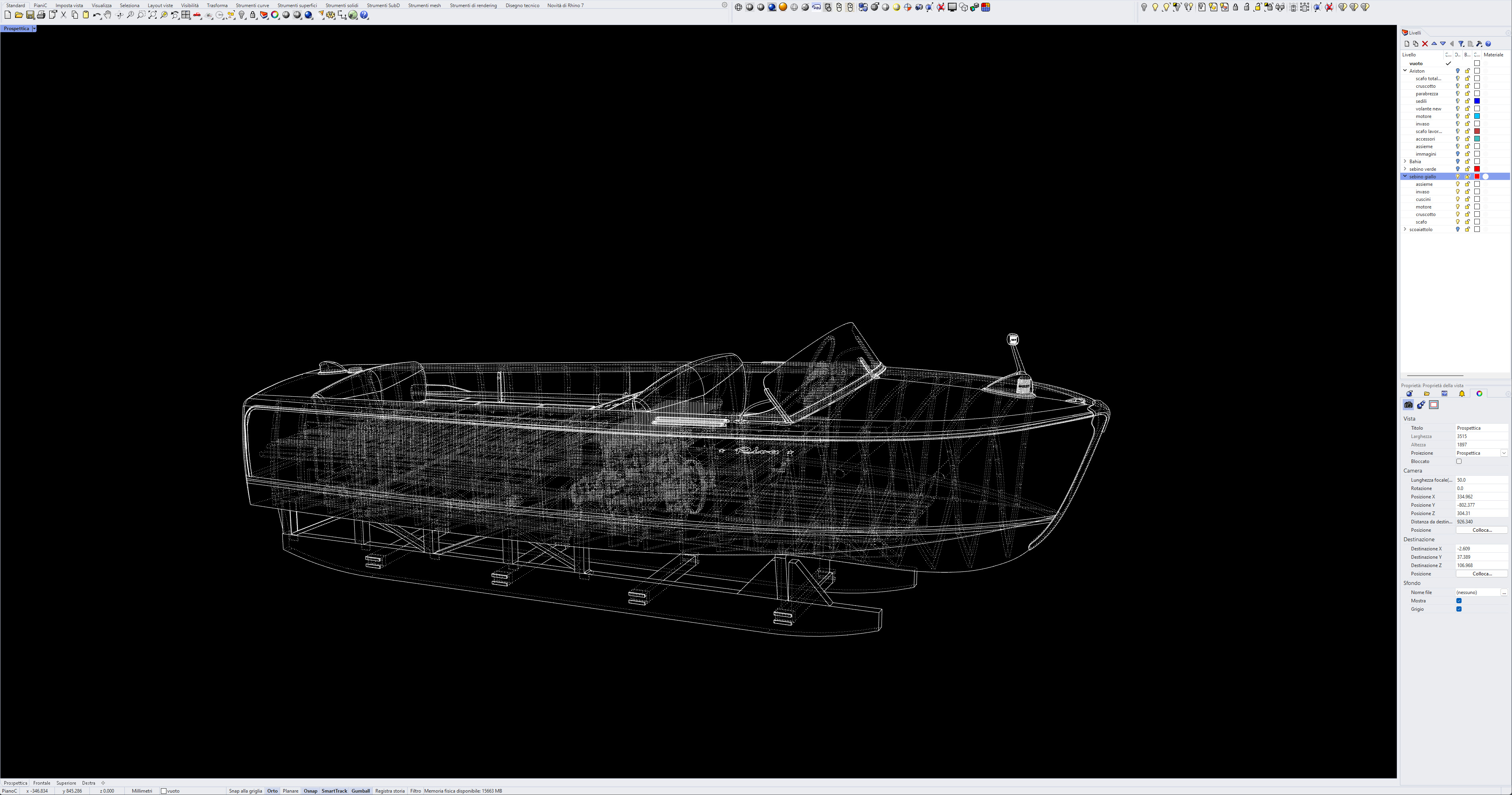Open the Proiezione dropdown
The width and height of the screenshot is (1512, 795).
coord(1504,453)
